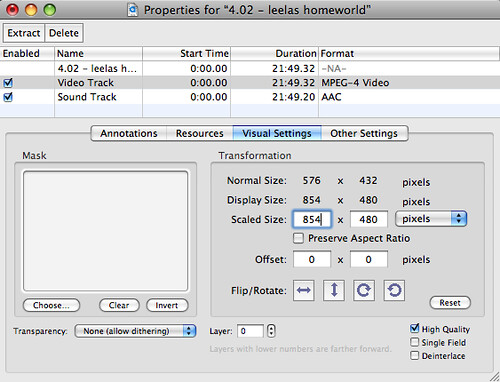Adjust the Layer stepper arrows

coord(271,331)
